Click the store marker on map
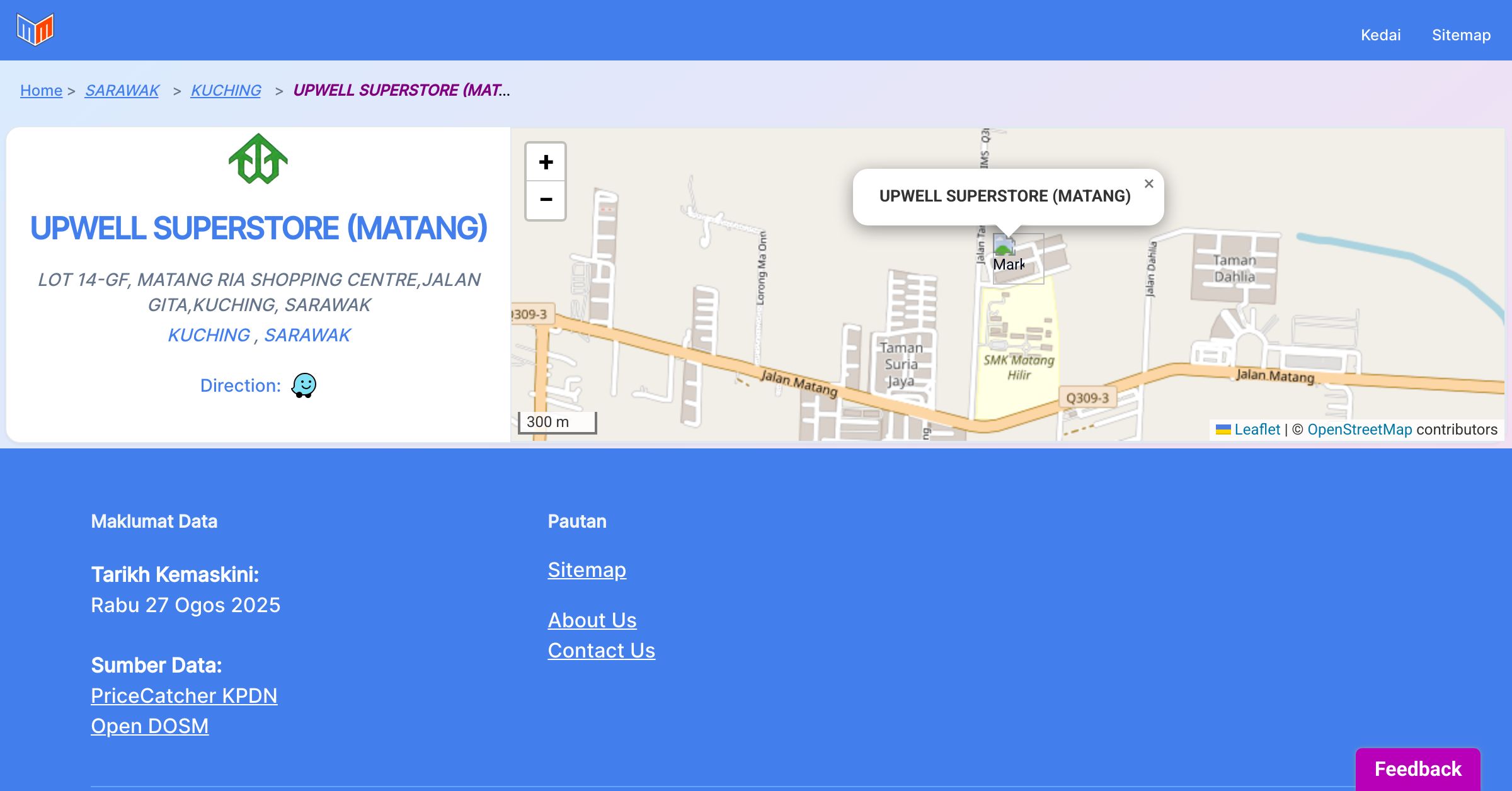1512x791 pixels. (1005, 248)
